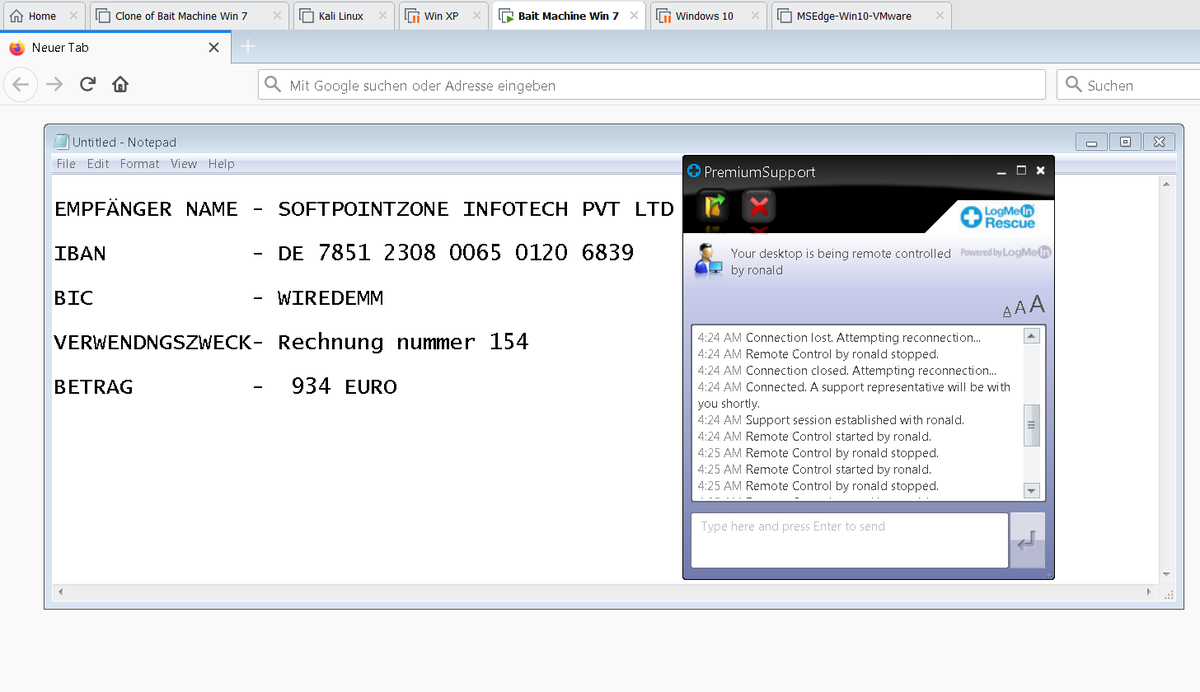This screenshot has width=1200, height=692.
Task: Close the Windows 10 VM tab
Action: tap(755, 16)
